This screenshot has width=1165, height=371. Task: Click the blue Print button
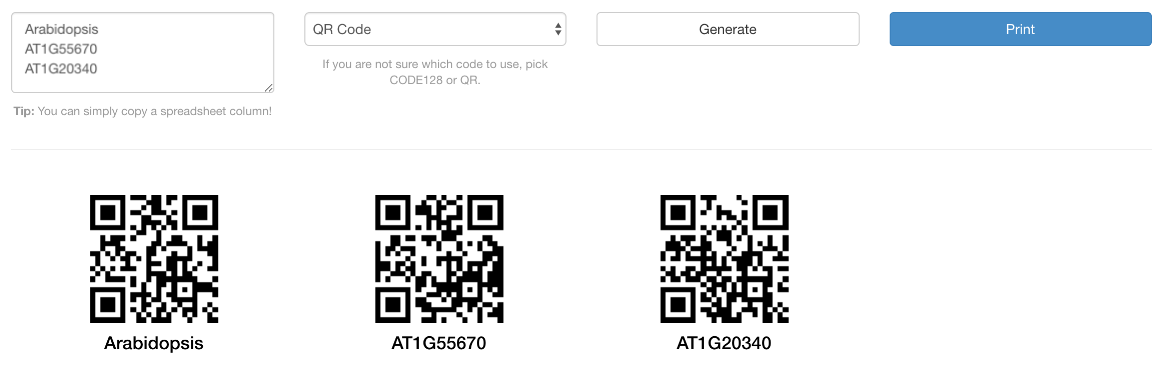[x=1020, y=29]
